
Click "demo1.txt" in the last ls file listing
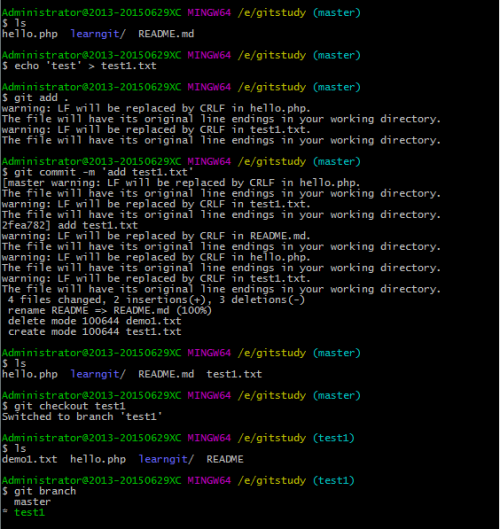tap(30, 459)
